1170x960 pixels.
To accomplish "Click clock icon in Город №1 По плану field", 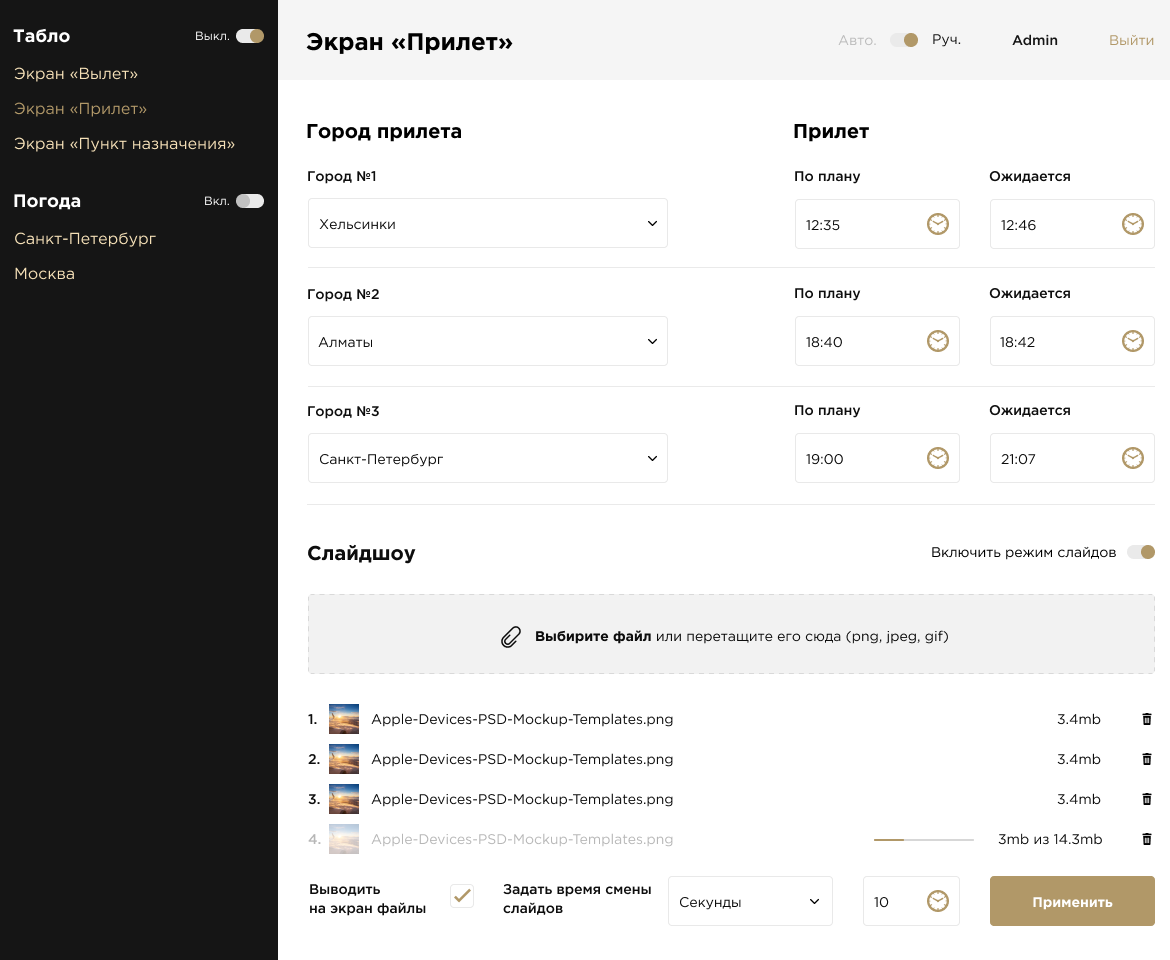I will pyautogui.click(x=937, y=224).
